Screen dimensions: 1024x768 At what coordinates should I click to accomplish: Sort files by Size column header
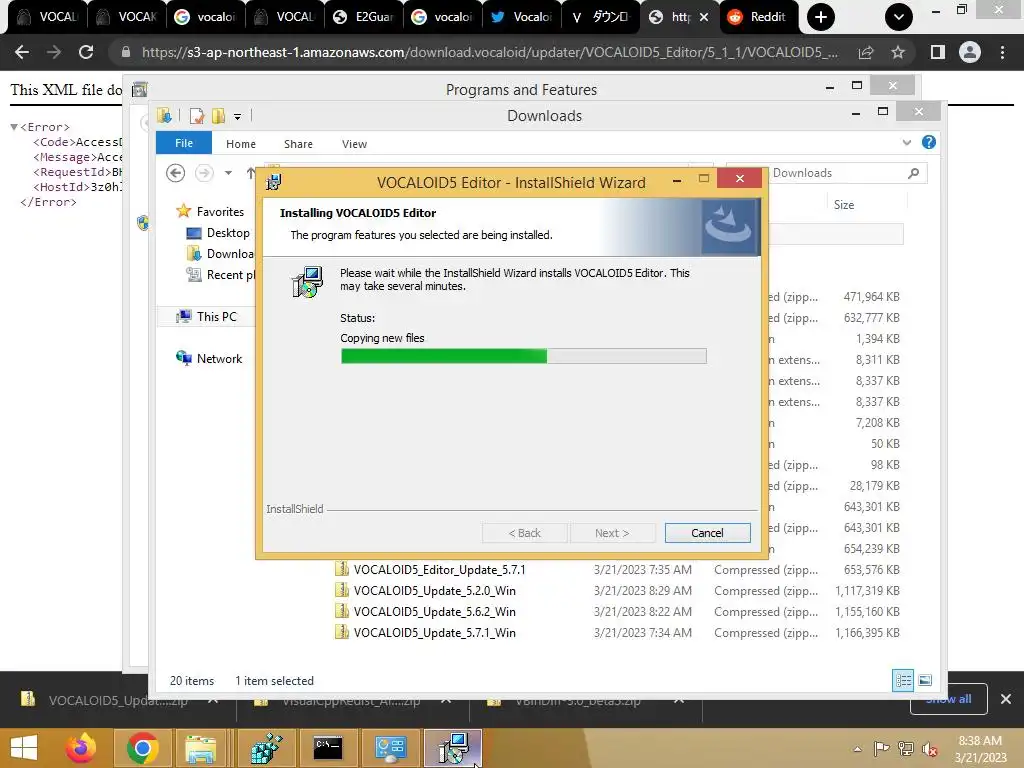coord(843,204)
